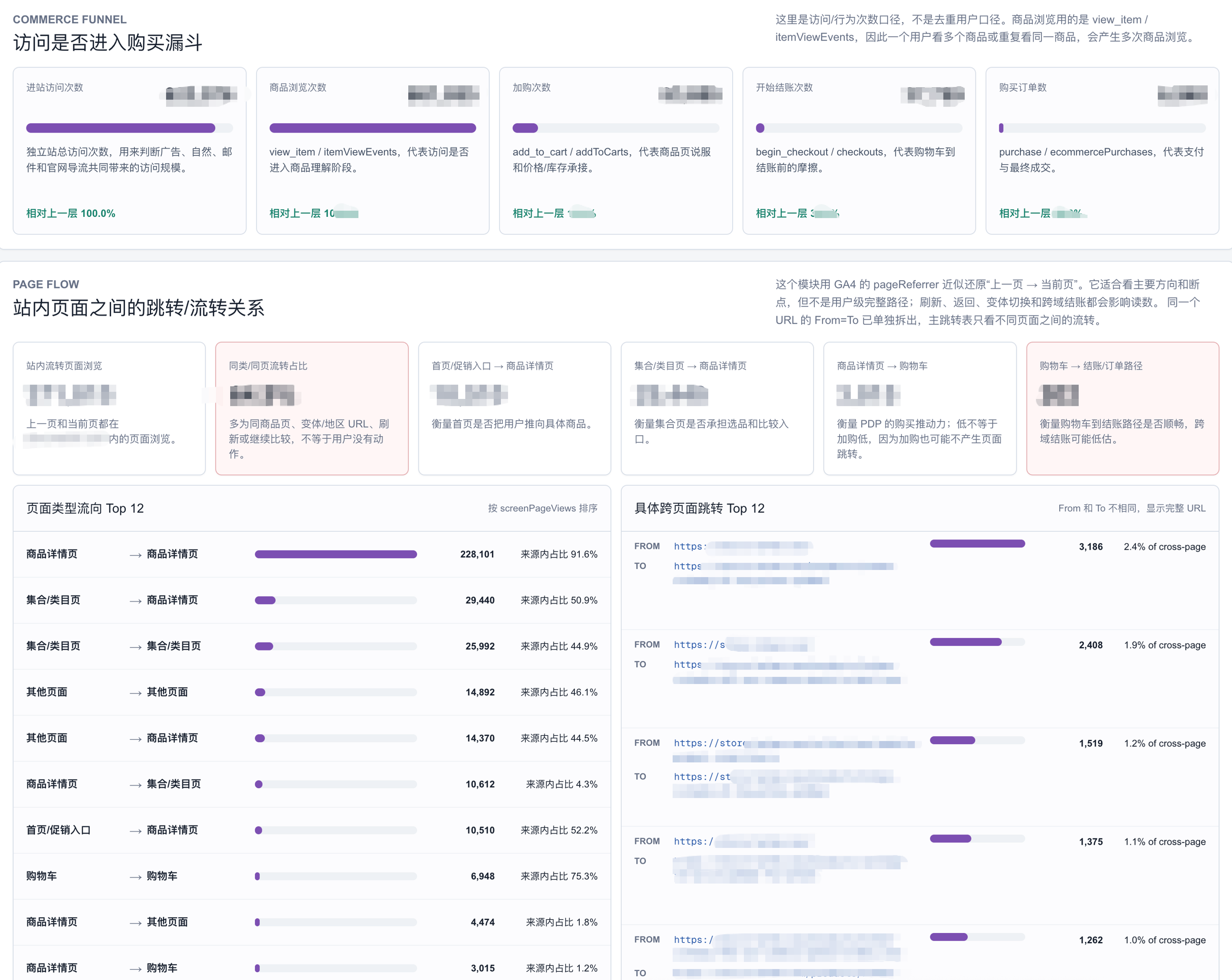The height and width of the screenshot is (980, 1232).
Task: Click the text 来源内占比 91.6%
Action: [559, 554]
